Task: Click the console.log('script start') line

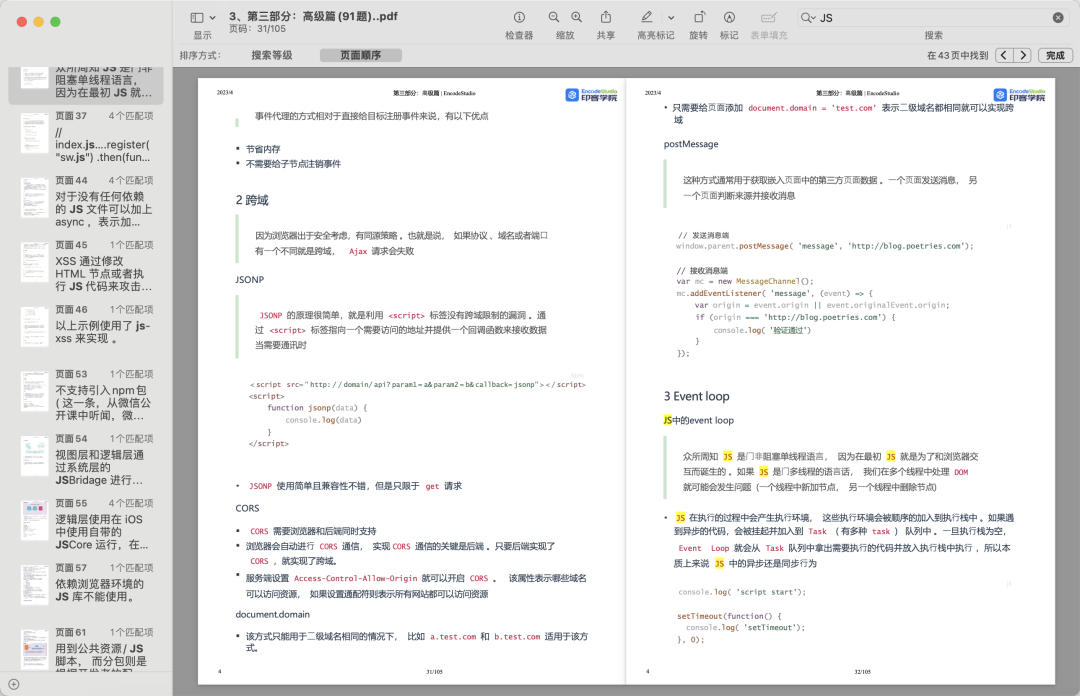Action: point(742,592)
